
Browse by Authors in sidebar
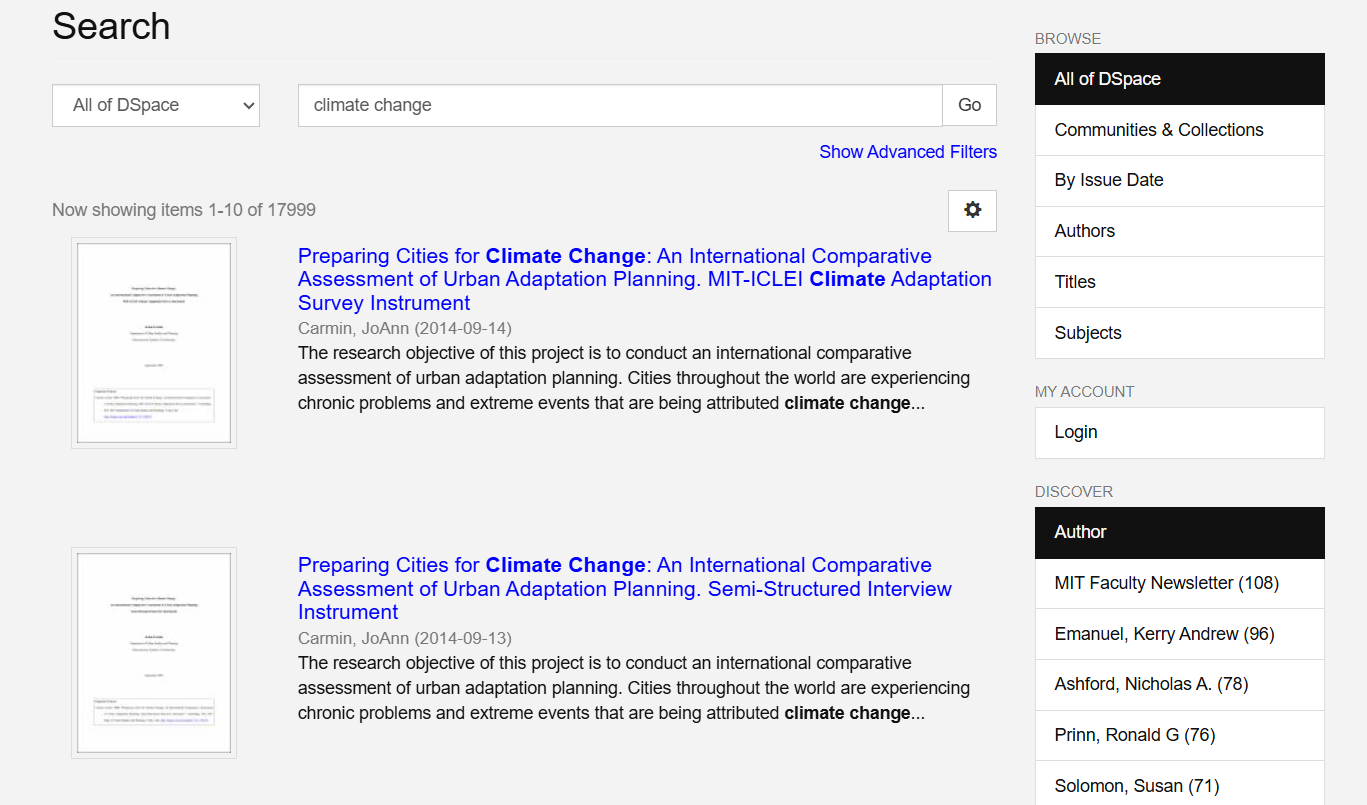[x=1179, y=231]
